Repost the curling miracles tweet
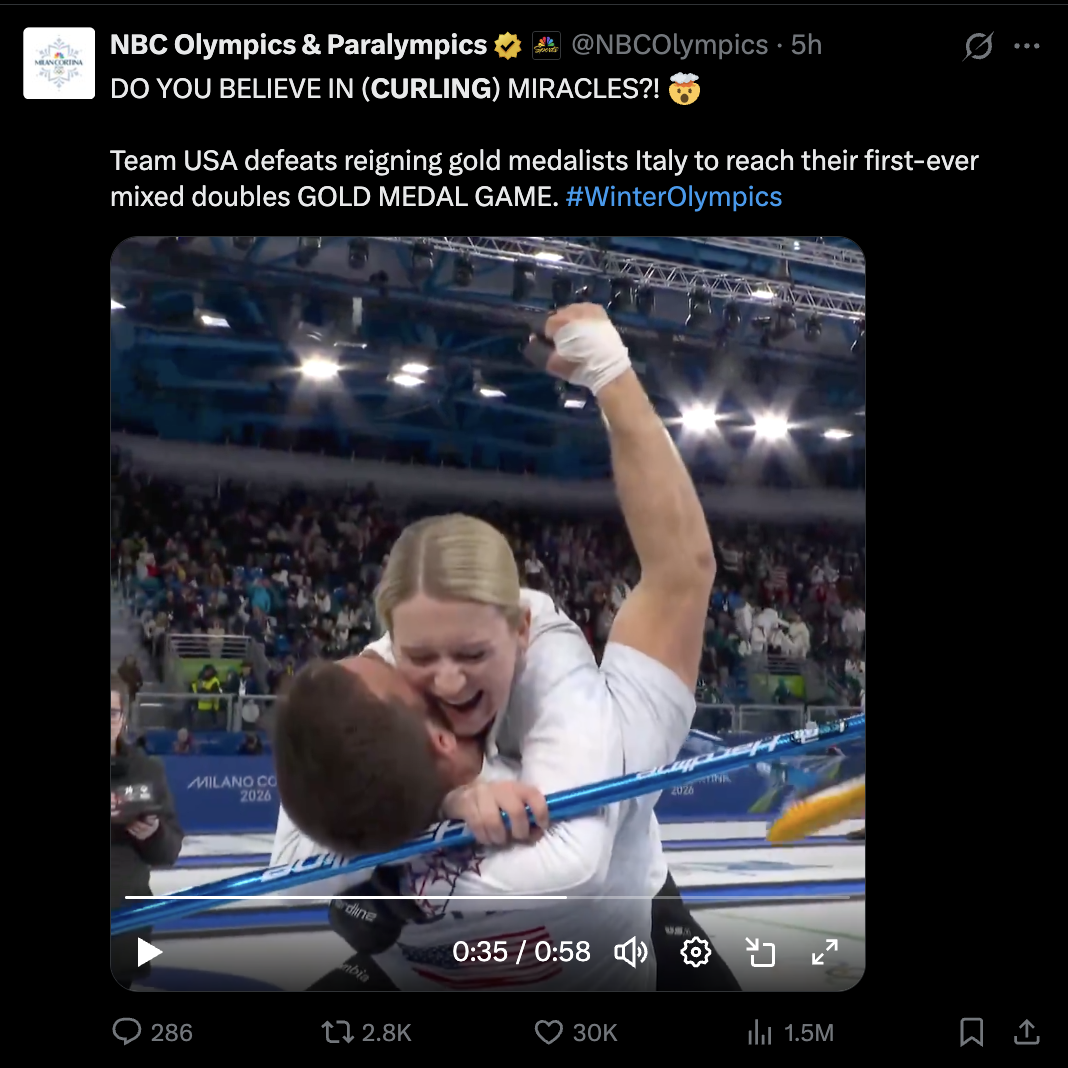 tap(337, 1032)
